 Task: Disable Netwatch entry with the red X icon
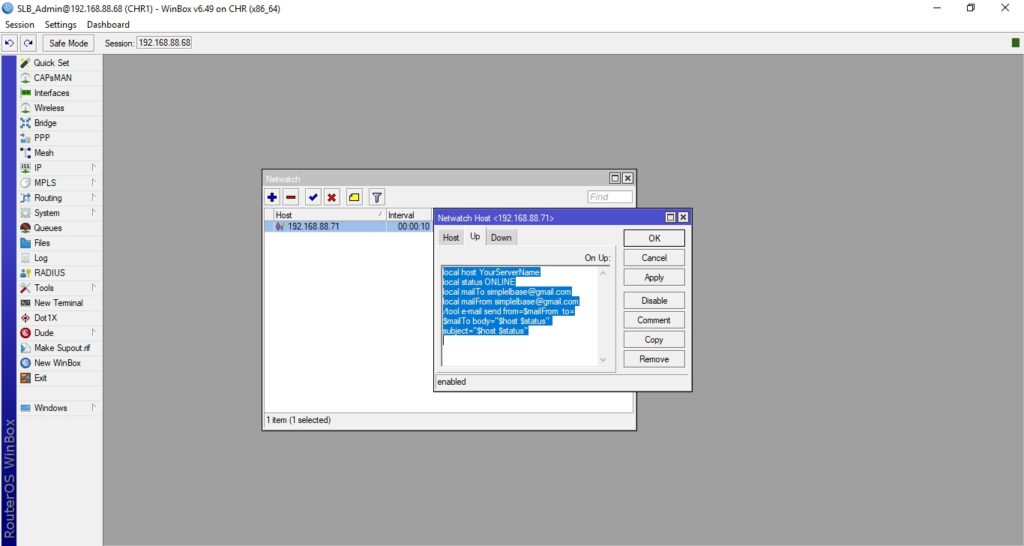click(332, 197)
